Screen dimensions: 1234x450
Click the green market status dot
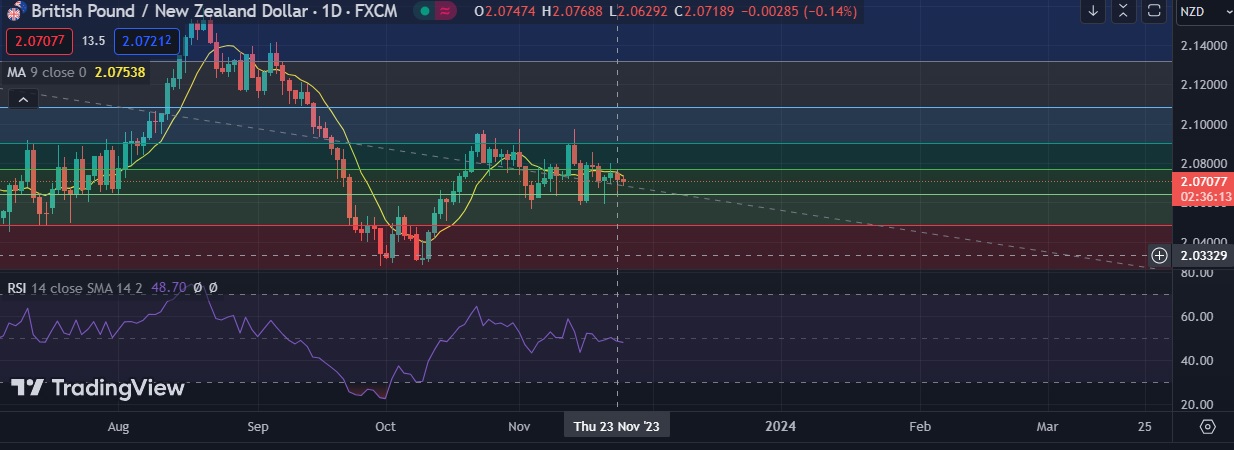pyautogui.click(x=424, y=11)
